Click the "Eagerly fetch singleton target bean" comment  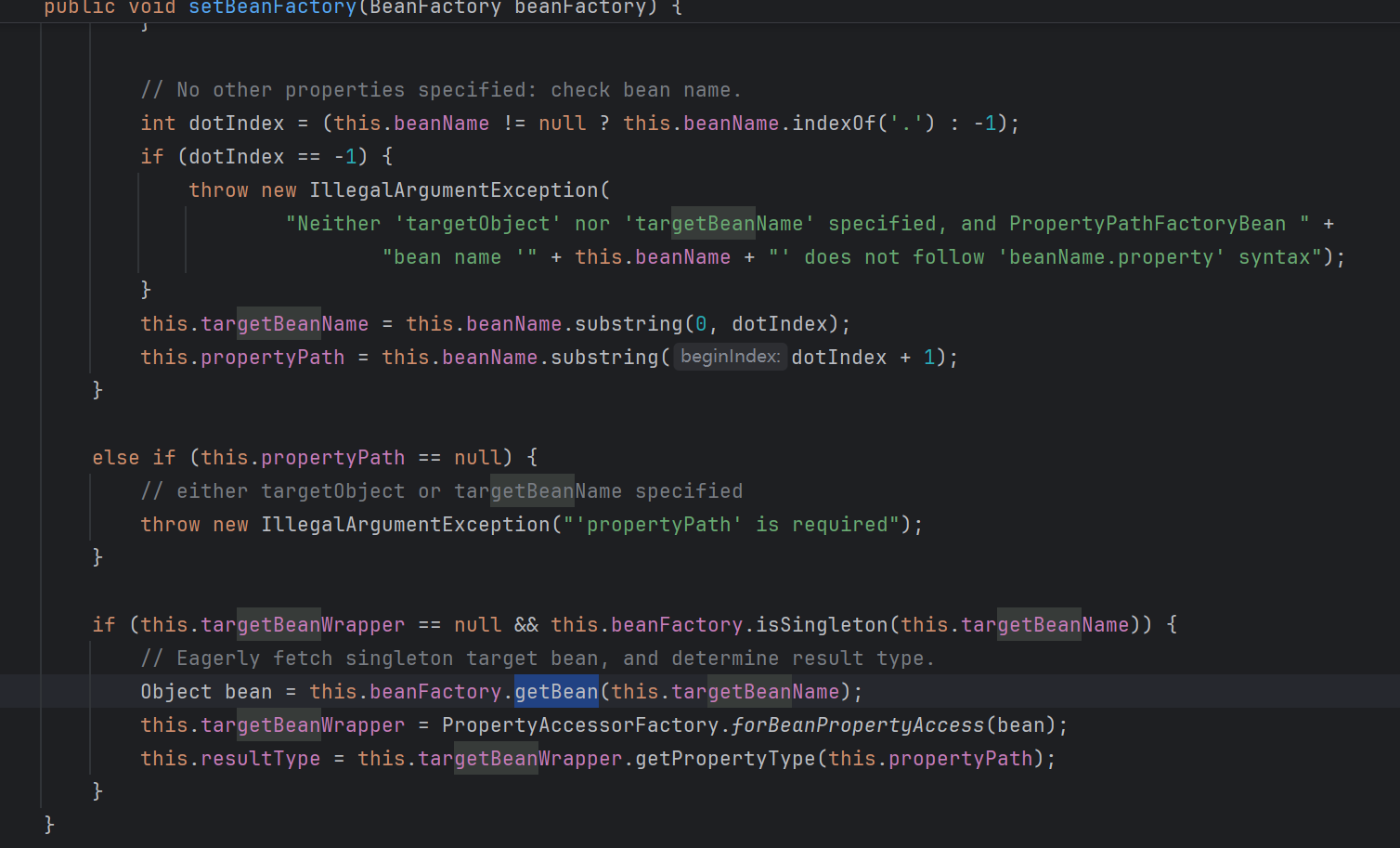(x=537, y=659)
